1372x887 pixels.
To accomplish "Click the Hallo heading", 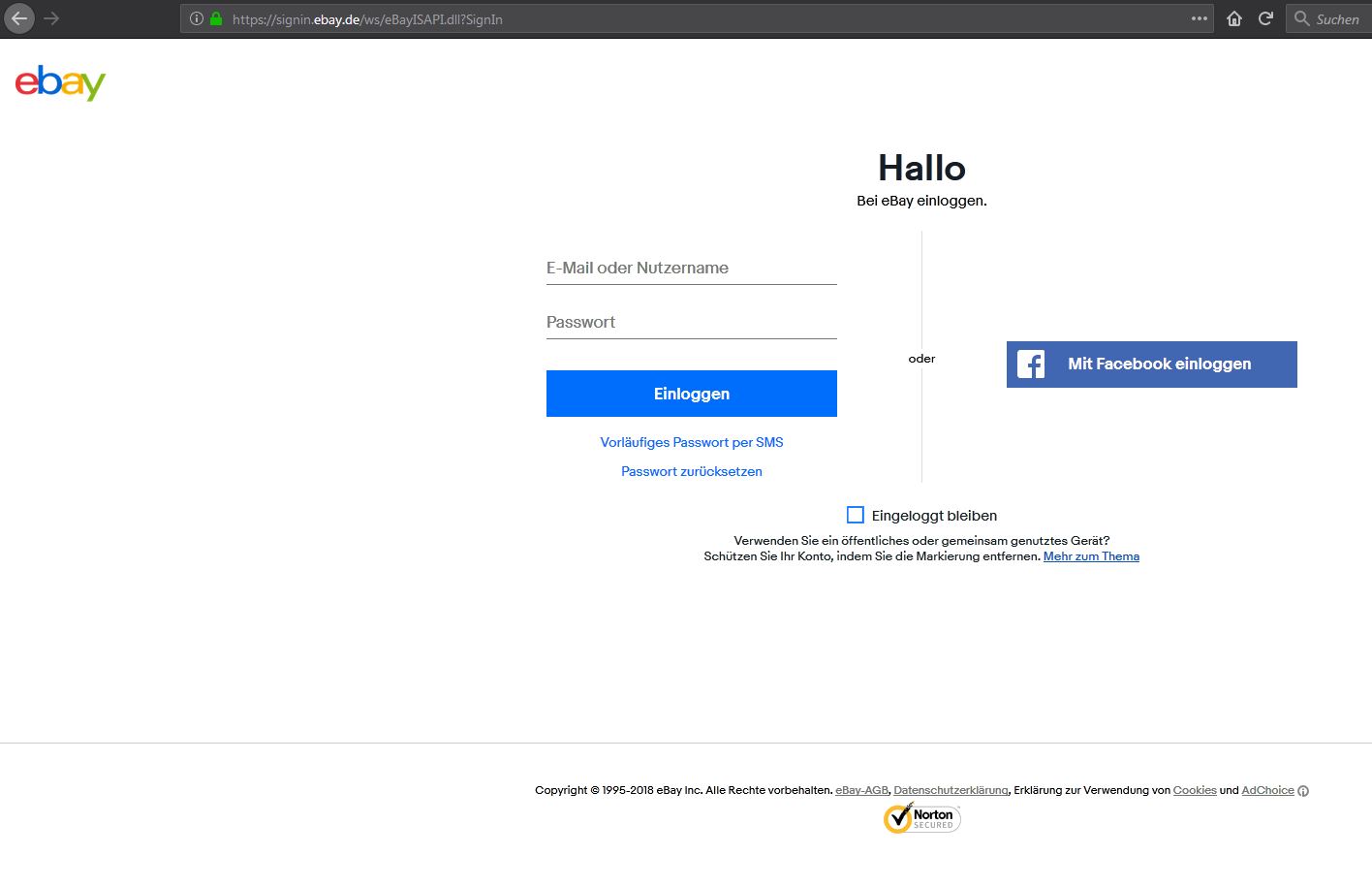I will tap(921, 168).
